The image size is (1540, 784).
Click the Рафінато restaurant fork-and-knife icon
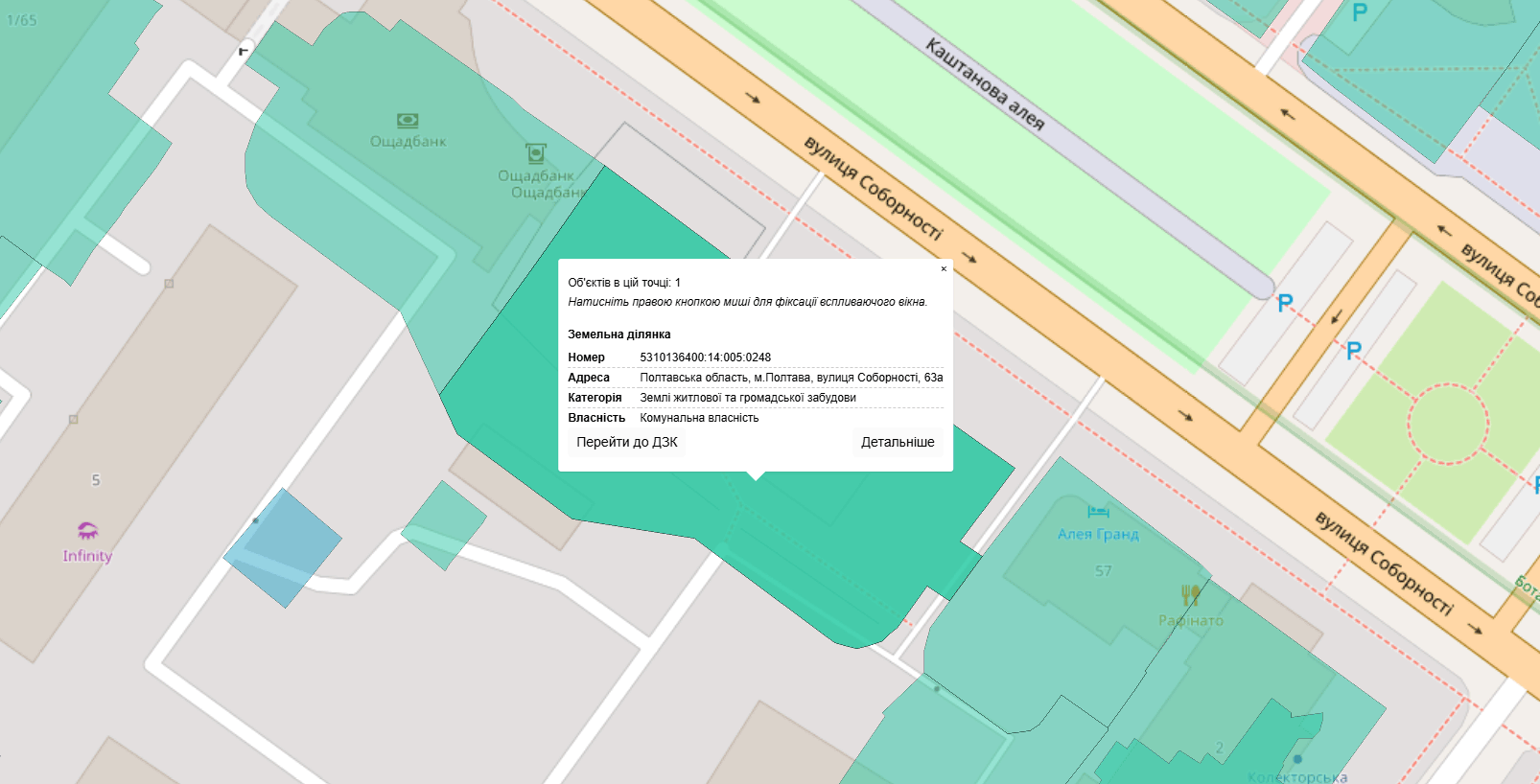point(1190,595)
